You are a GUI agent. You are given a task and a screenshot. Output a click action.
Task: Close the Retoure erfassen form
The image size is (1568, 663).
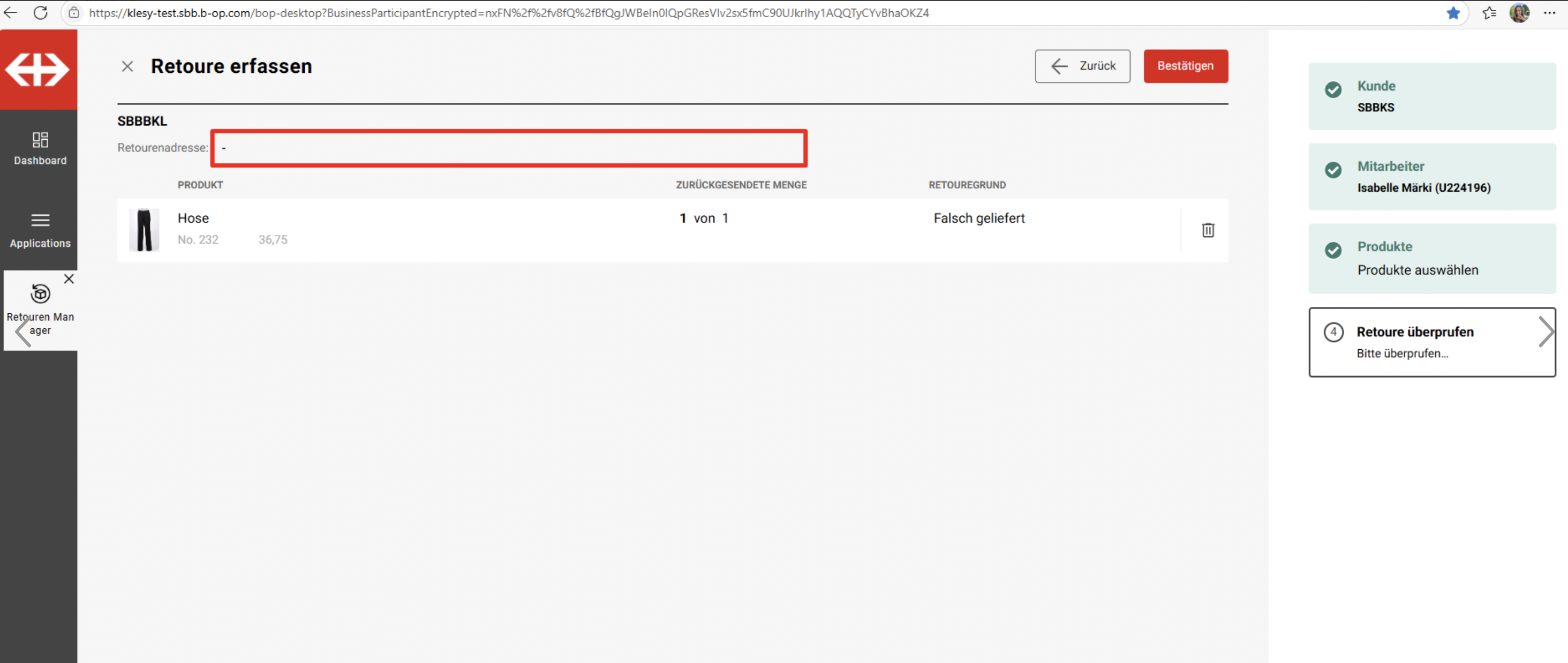point(127,66)
